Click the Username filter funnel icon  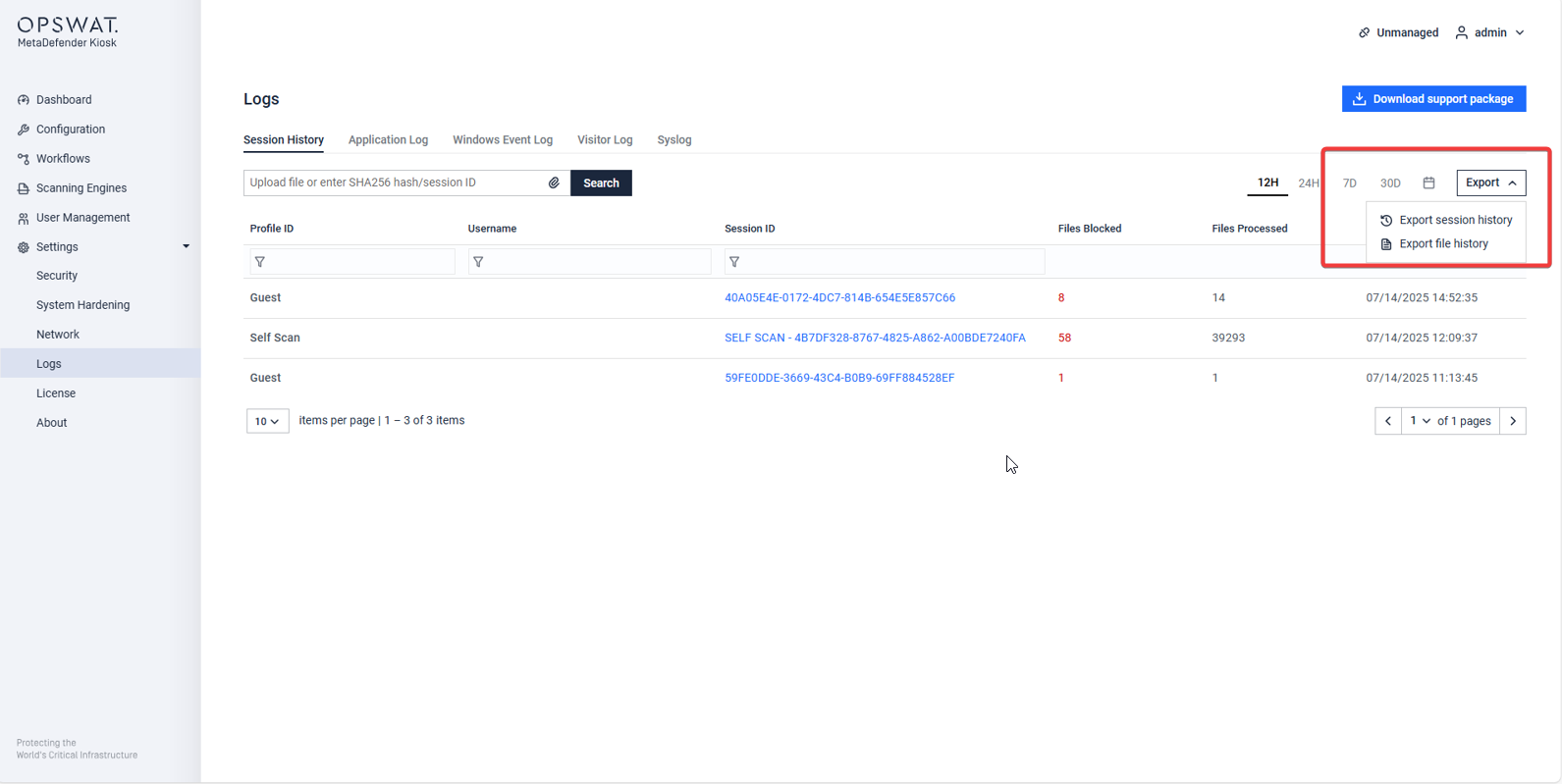[x=478, y=262]
